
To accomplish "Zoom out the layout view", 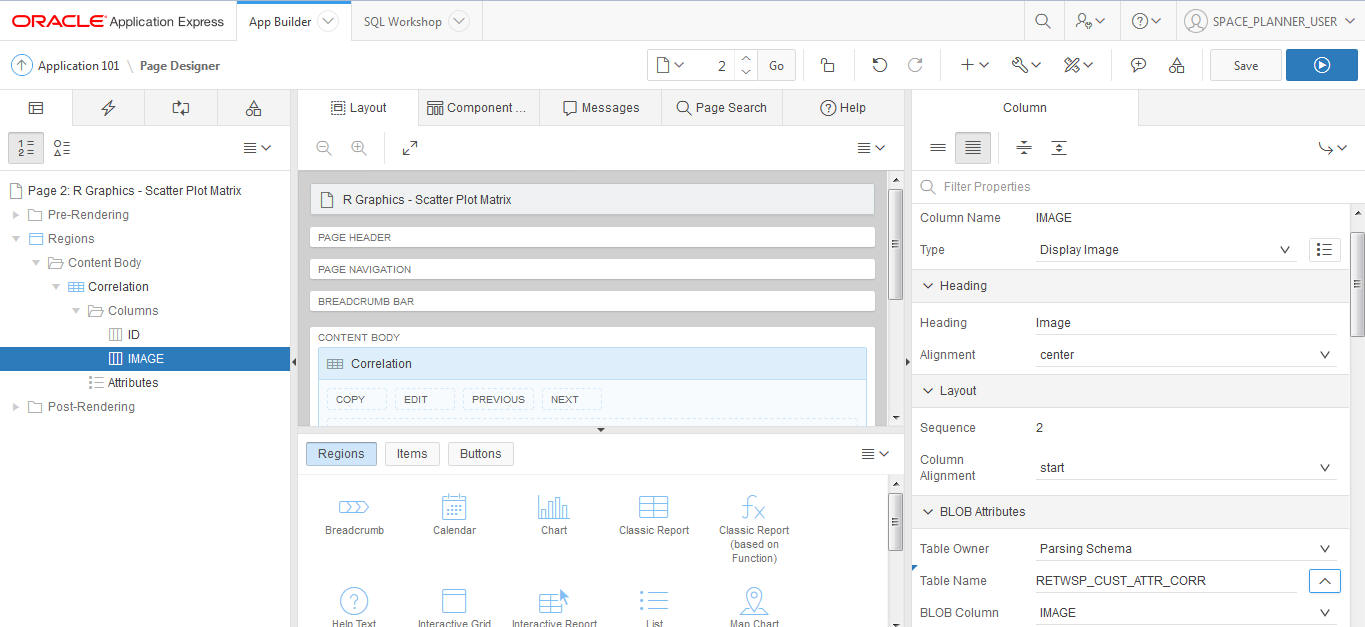I will [324, 148].
